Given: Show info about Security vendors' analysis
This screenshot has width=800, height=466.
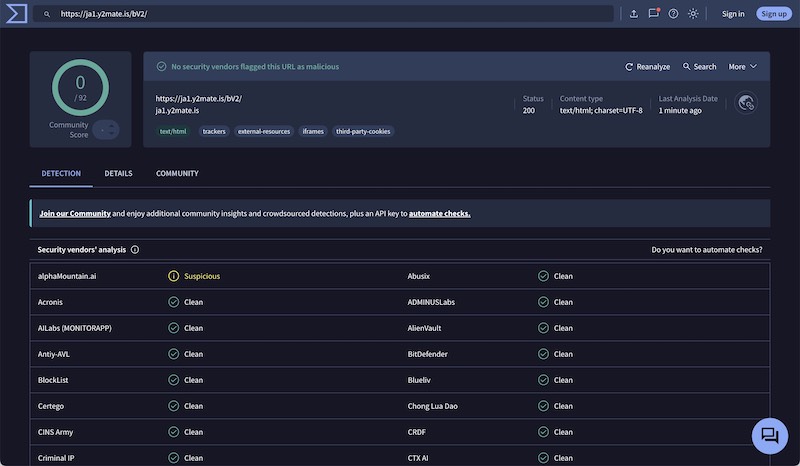Looking at the screenshot, I should (135, 250).
